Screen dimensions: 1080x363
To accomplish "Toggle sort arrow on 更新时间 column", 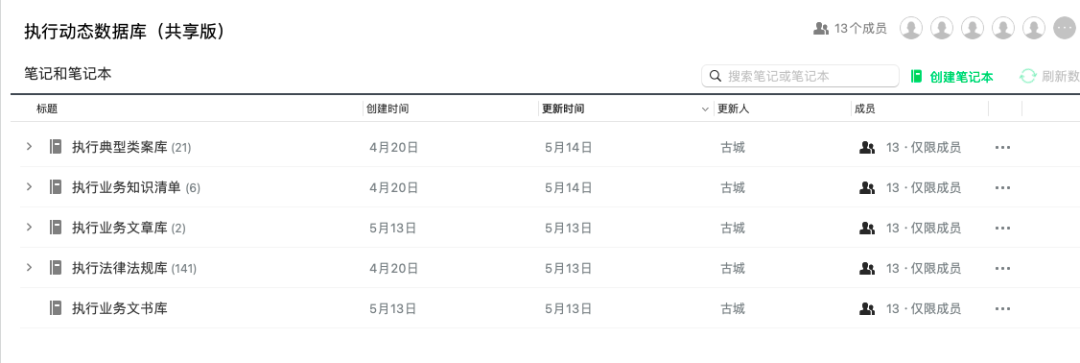I will (705, 109).
